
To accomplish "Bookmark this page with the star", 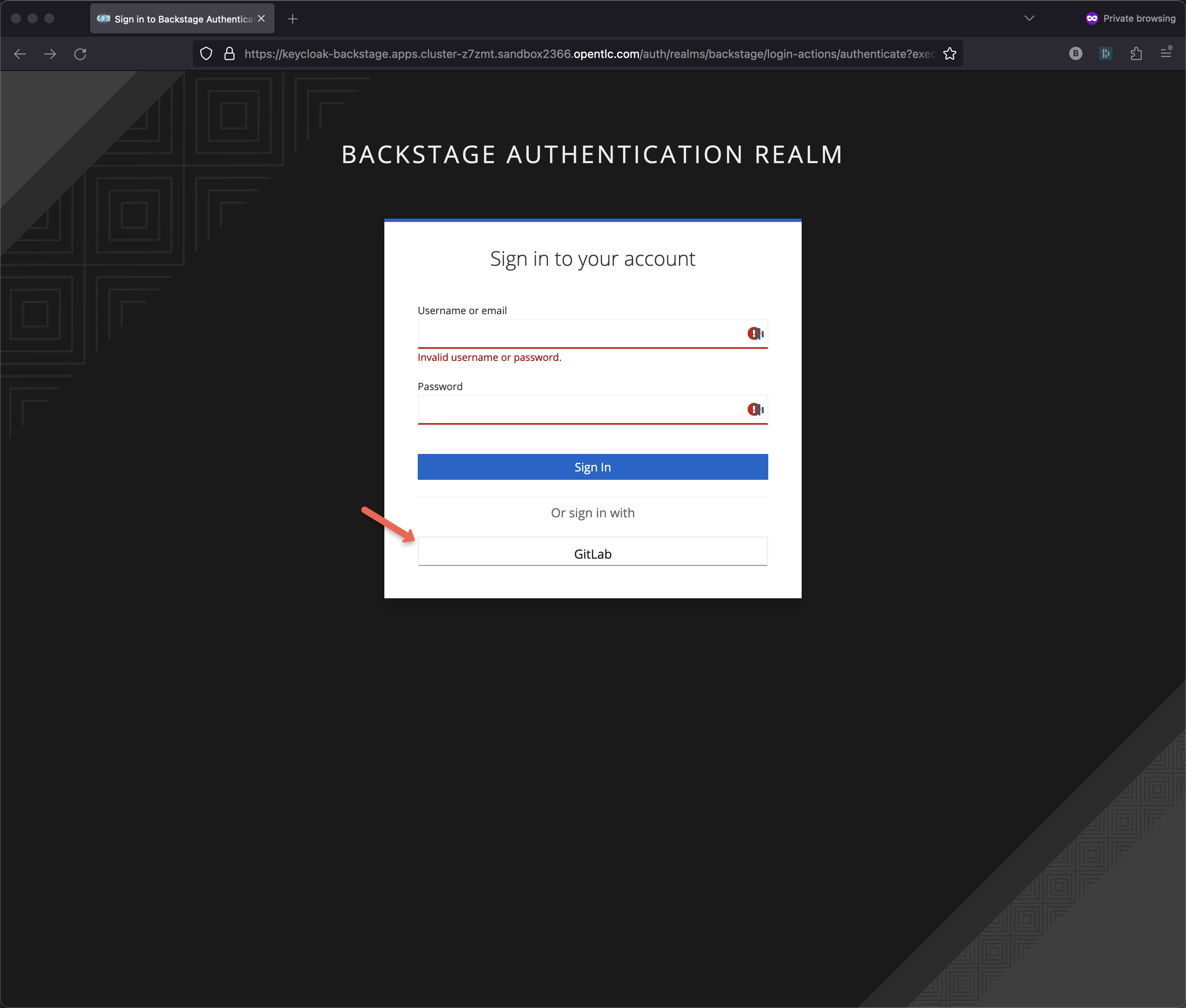I will tap(949, 54).
